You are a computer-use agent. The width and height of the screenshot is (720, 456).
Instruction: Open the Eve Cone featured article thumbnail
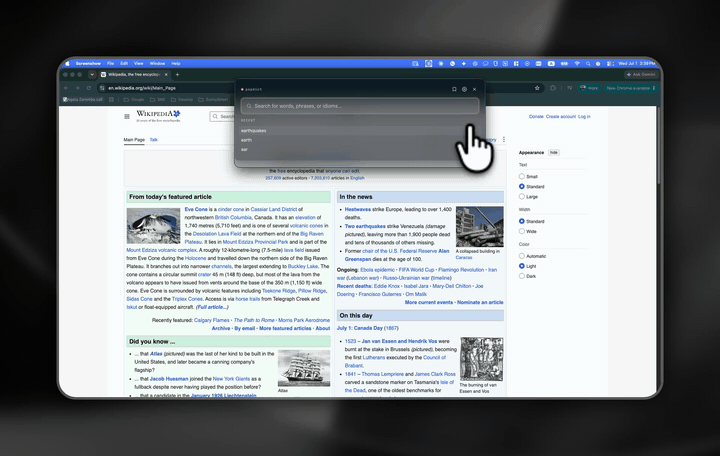[153, 225]
